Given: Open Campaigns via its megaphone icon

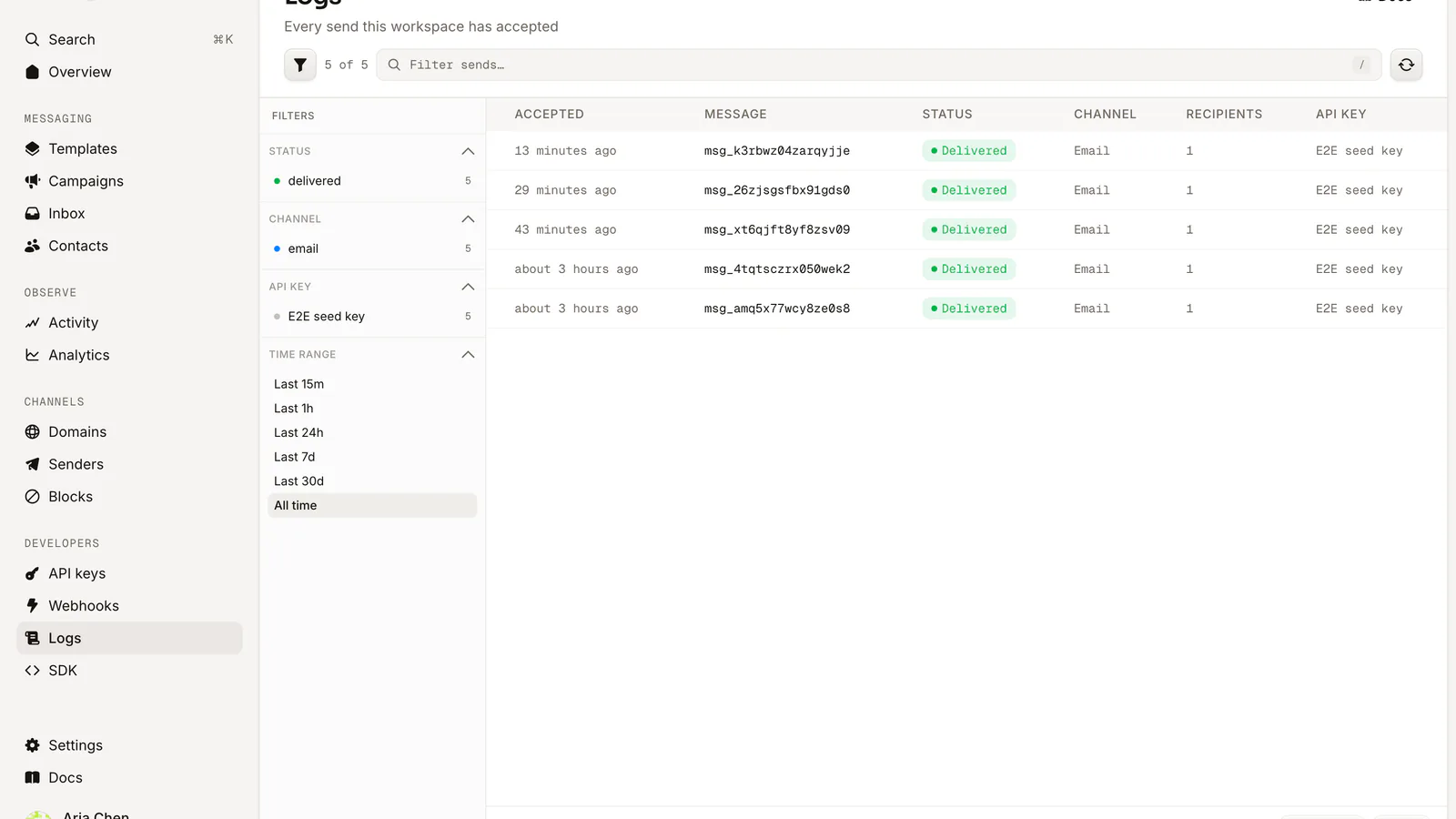Looking at the screenshot, I should [33, 181].
